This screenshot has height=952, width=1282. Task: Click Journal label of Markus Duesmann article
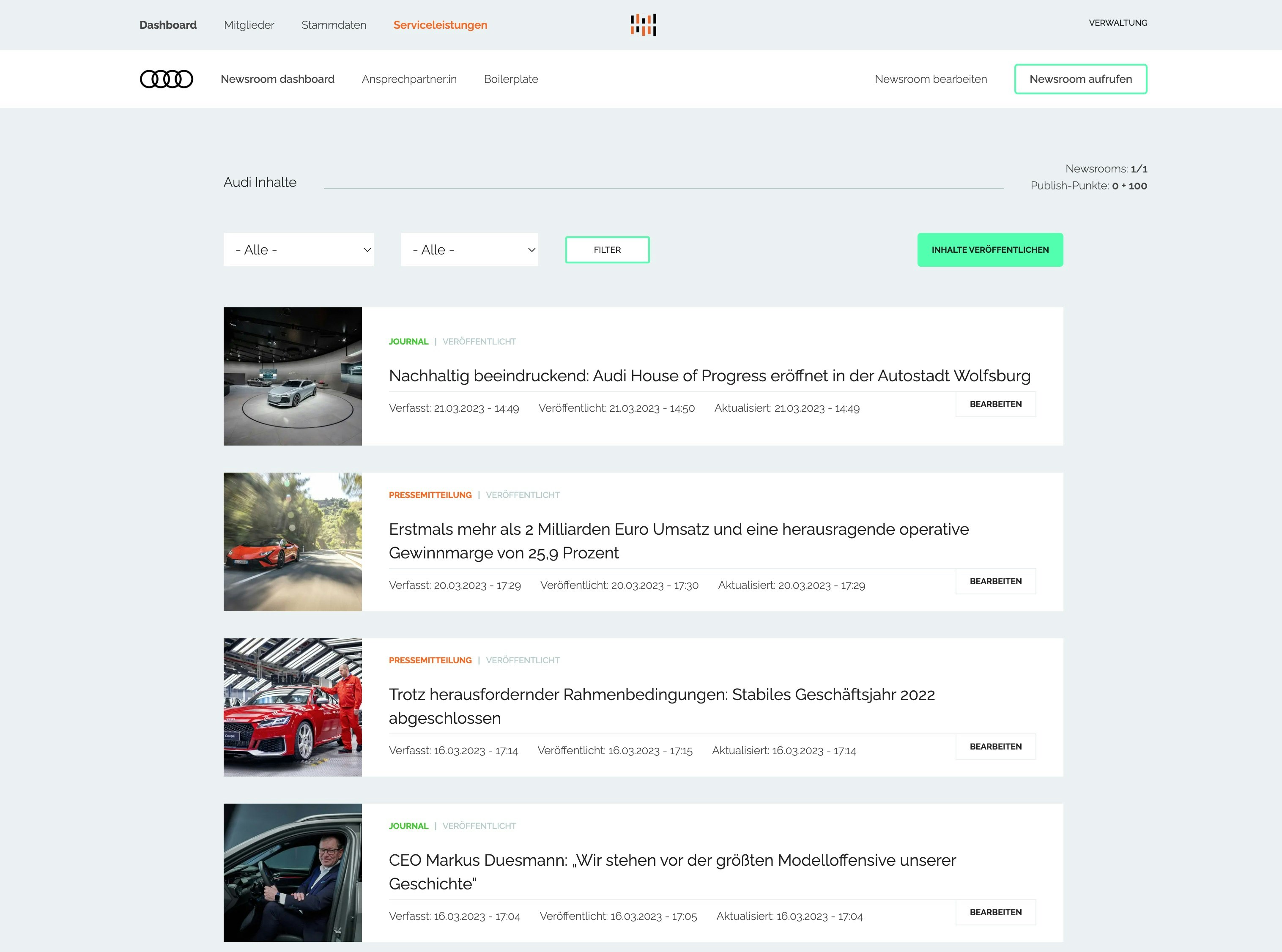click(409, 826)
